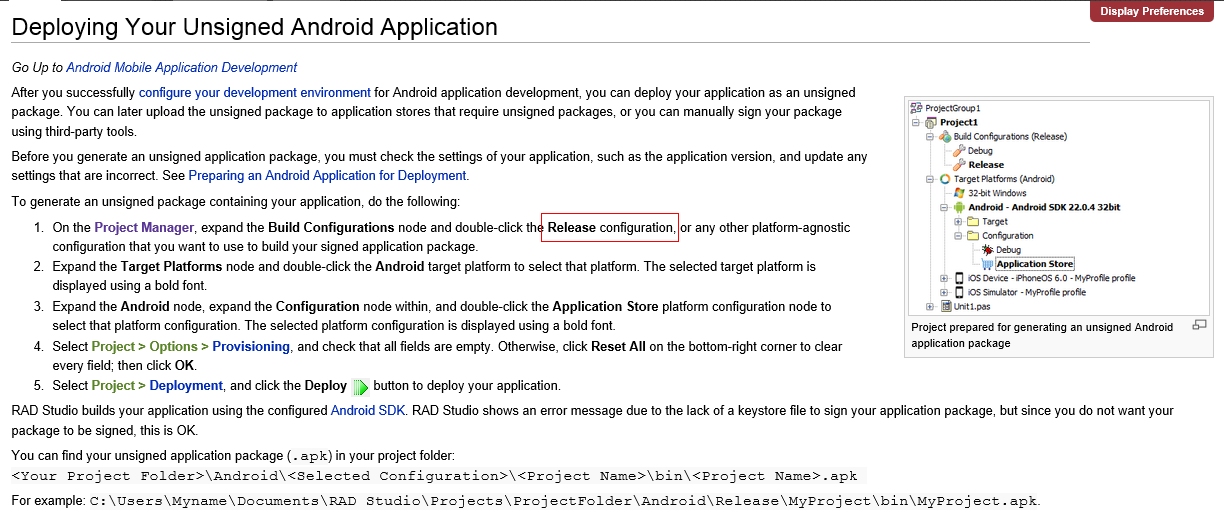1224x518 pixels.
Task: Click the C:\Users\Myname example path
Action: click(564, 500)
